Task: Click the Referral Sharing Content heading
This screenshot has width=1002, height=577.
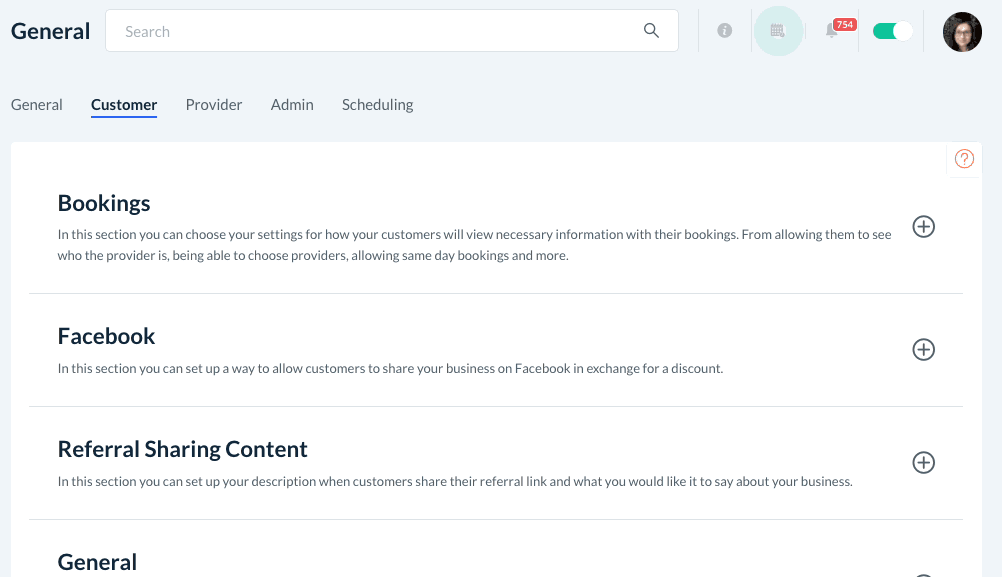Action: 183,449
